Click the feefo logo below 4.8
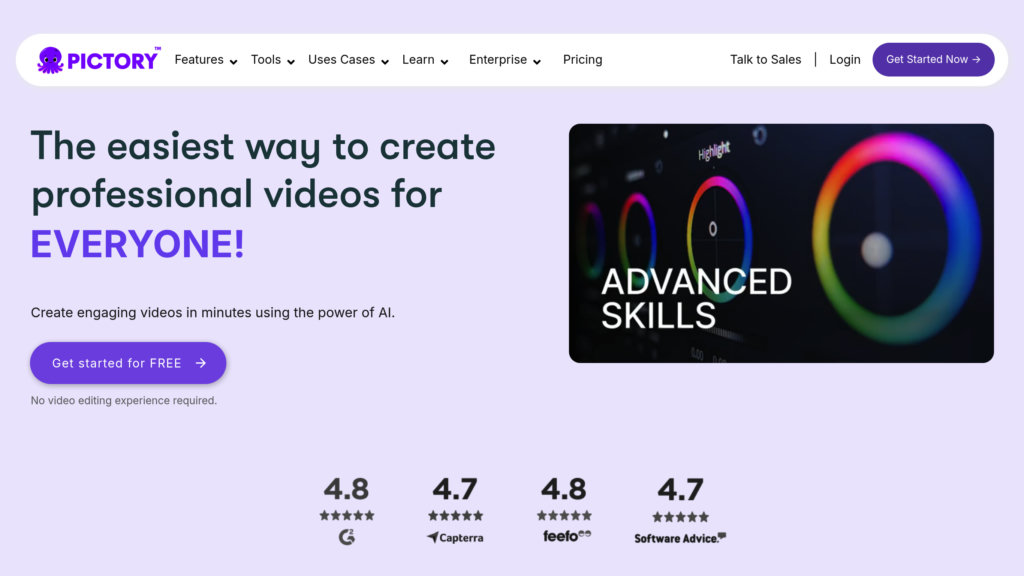 pos(564,537)
